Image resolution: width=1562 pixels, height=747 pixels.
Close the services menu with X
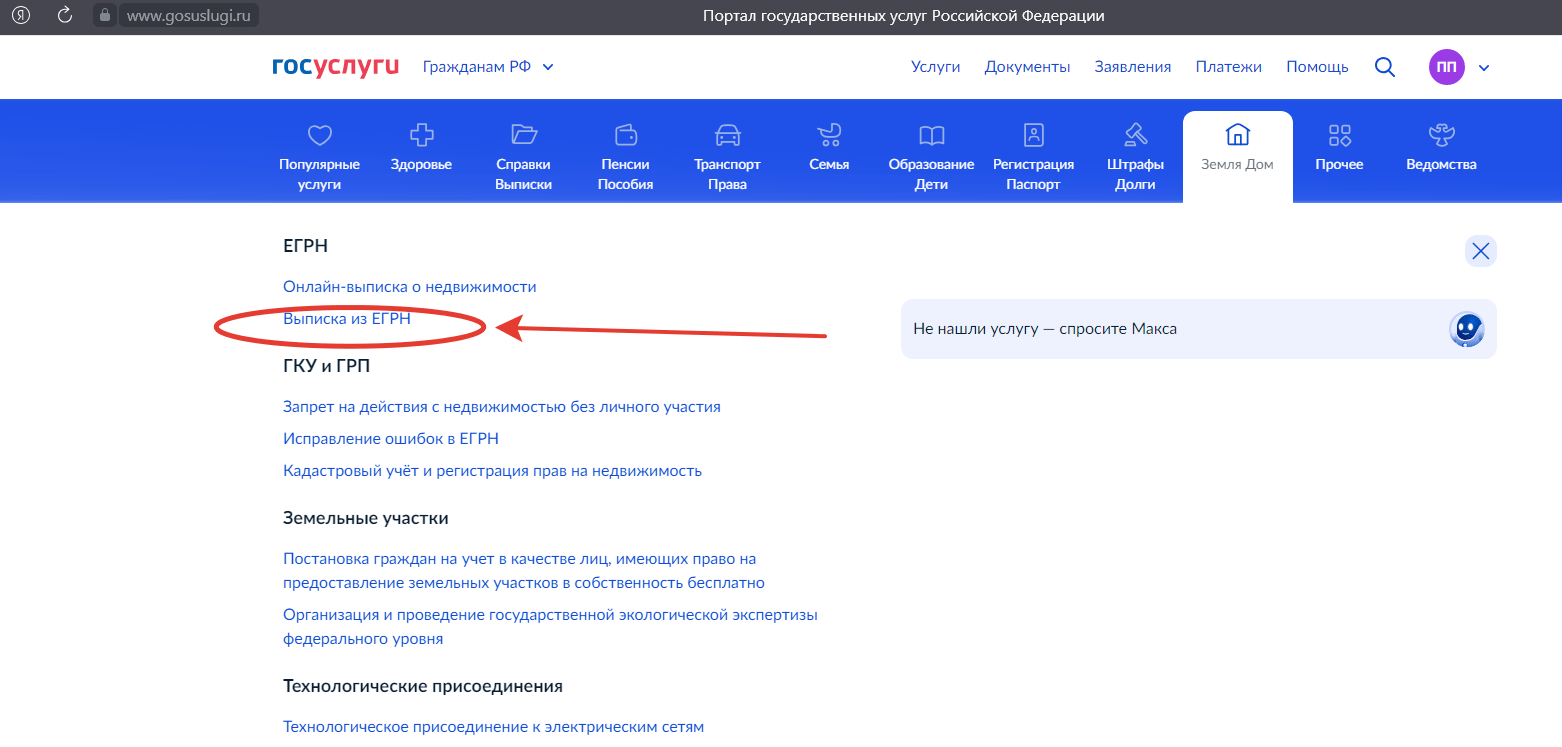click(x=1481, y=251)
